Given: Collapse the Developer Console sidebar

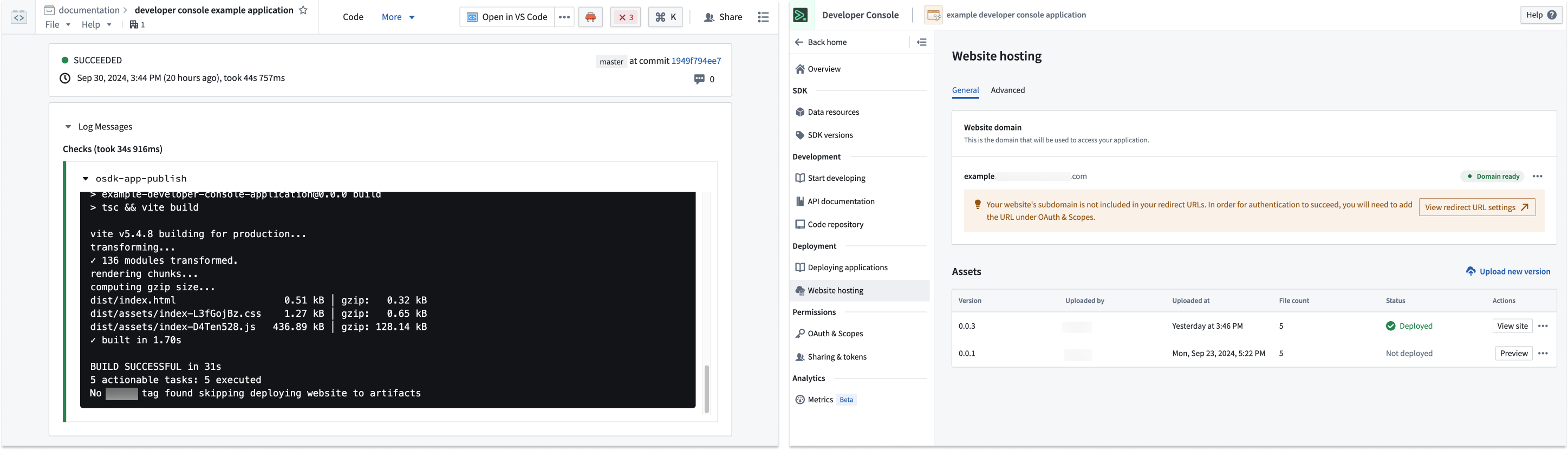Looking at the screenshot, I should click(921, 42).
